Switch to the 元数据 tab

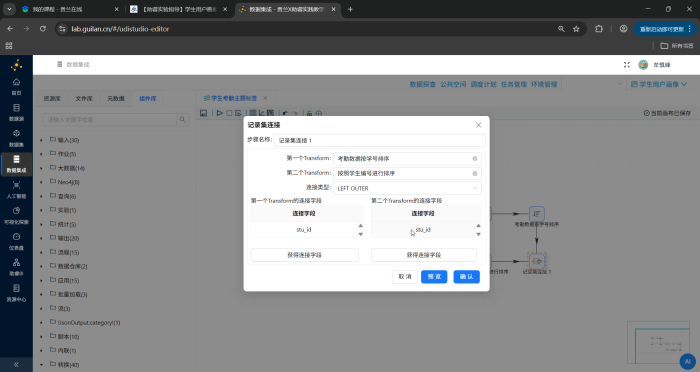click(x=116, y=98)
